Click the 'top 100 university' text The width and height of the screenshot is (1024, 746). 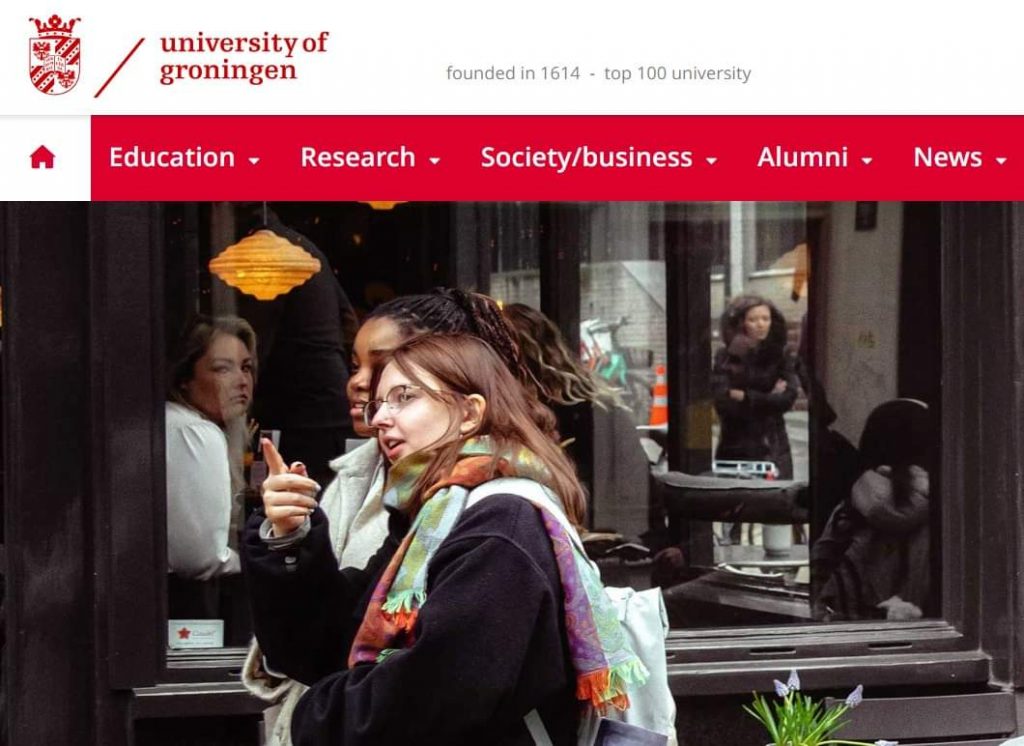[x=677, y=74]
